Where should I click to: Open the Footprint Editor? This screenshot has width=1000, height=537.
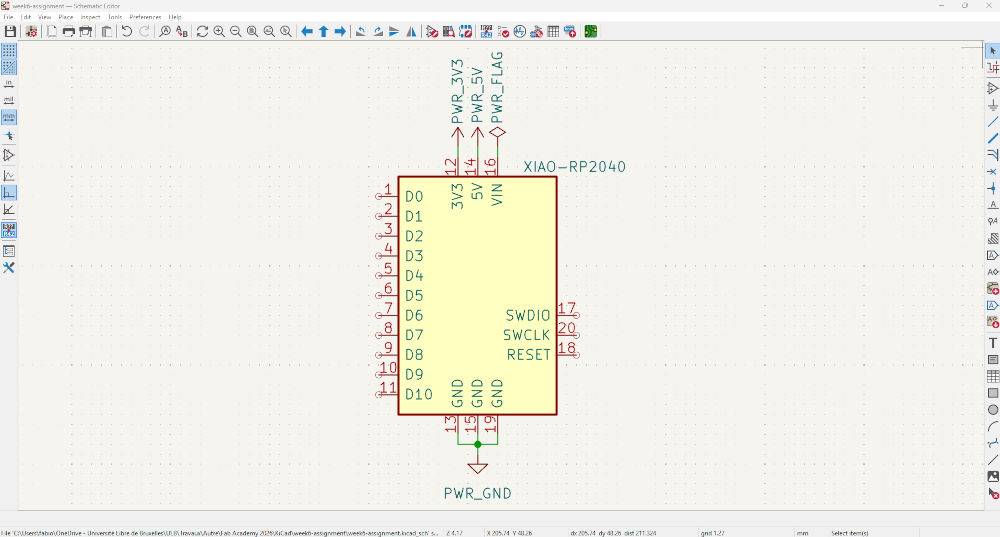tap(466, 31)
